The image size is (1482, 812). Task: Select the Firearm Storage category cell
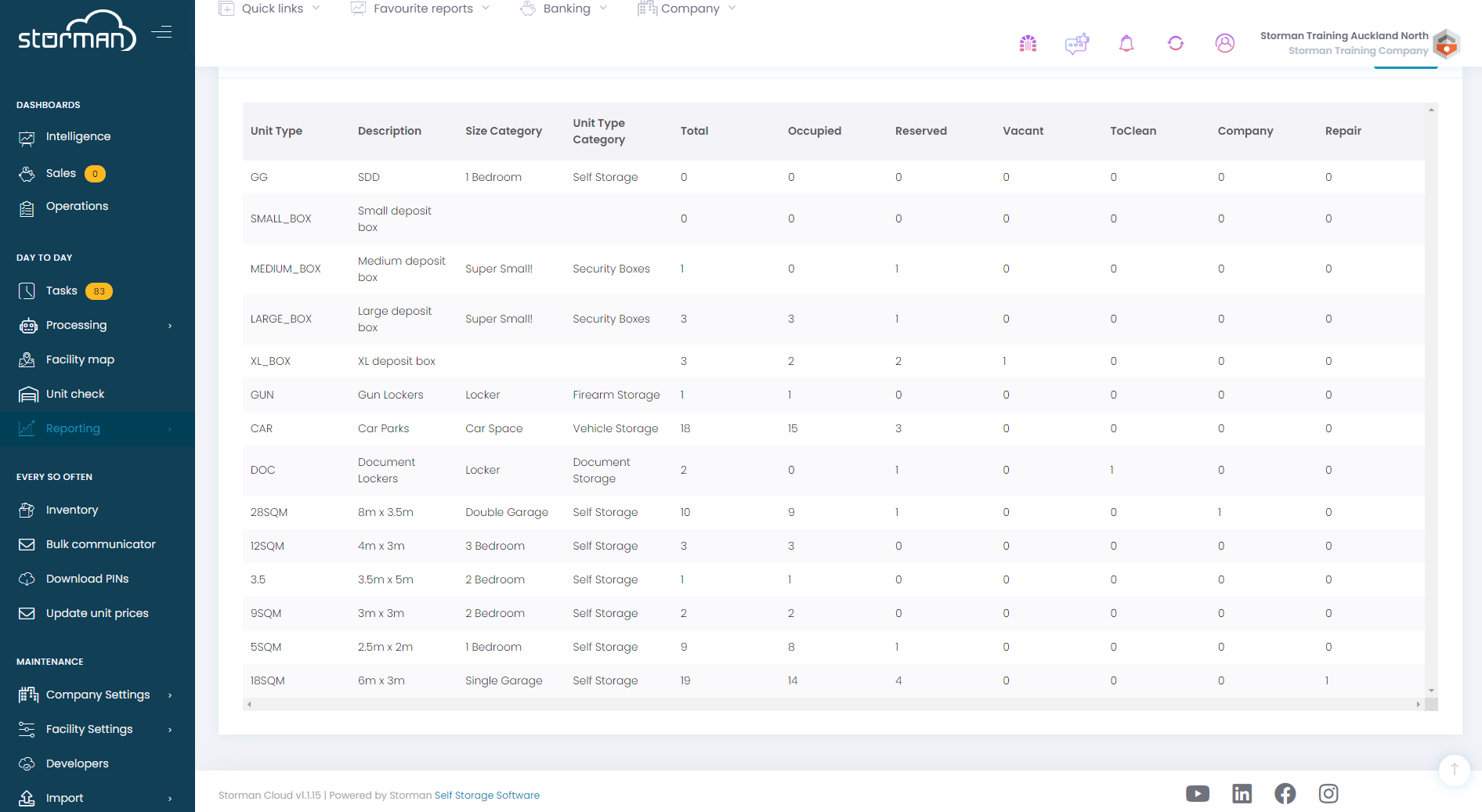click(616, 395)
